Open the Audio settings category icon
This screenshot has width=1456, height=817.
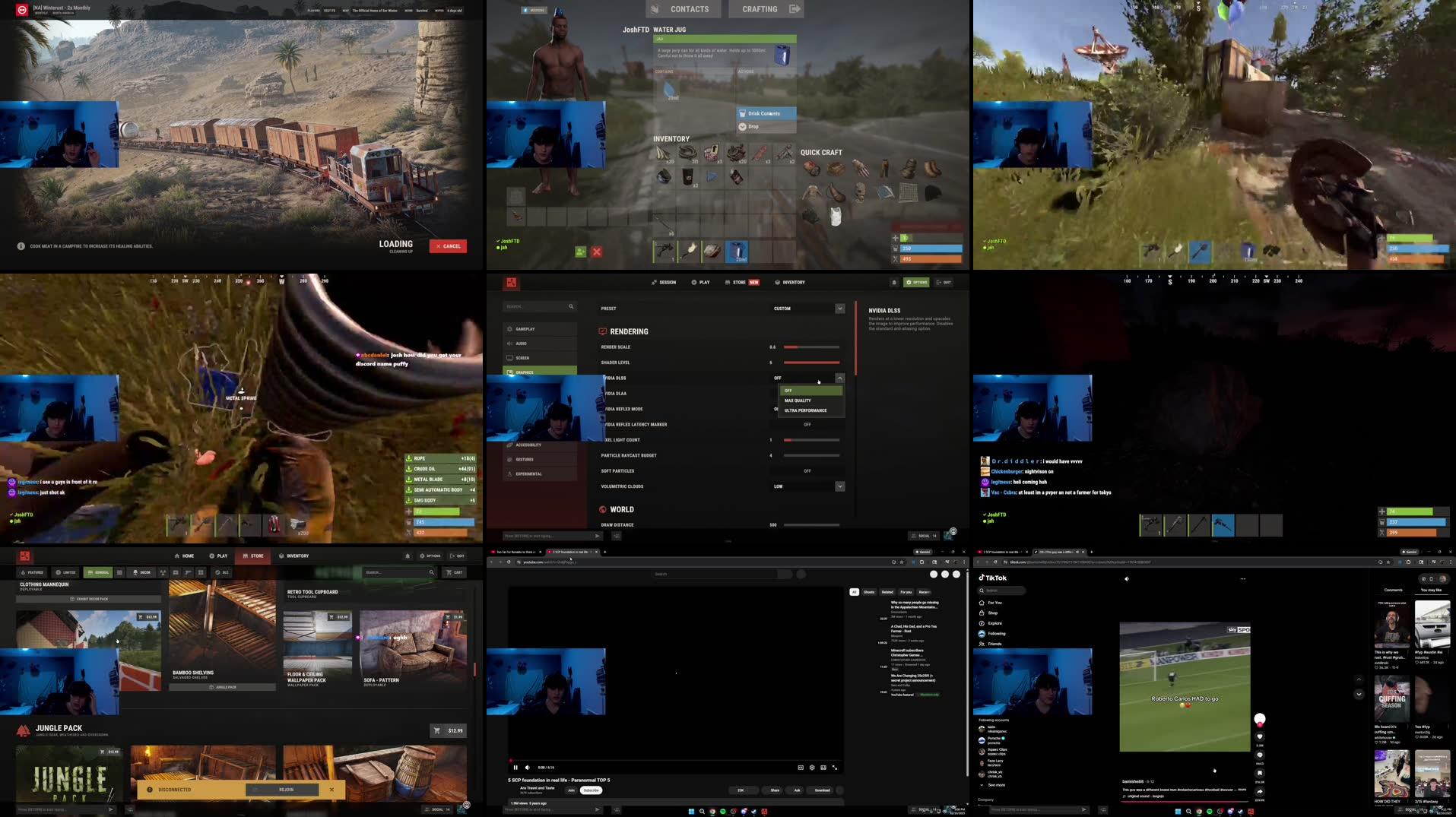[511, 344]
